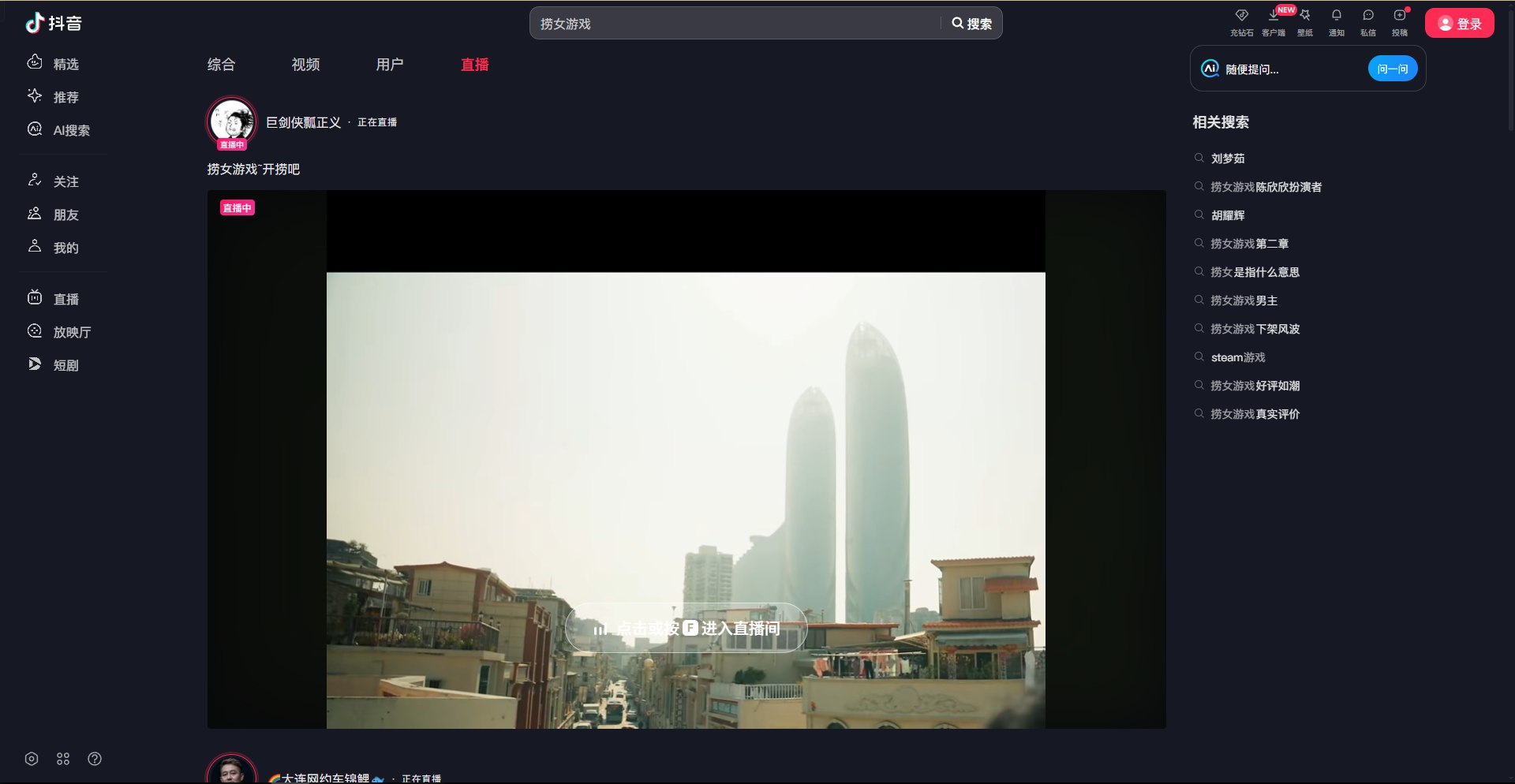Open 我的 in the sidebar
Viewport: 1515px width, 784px height.
pyautogui.click(x=54, y=248)
